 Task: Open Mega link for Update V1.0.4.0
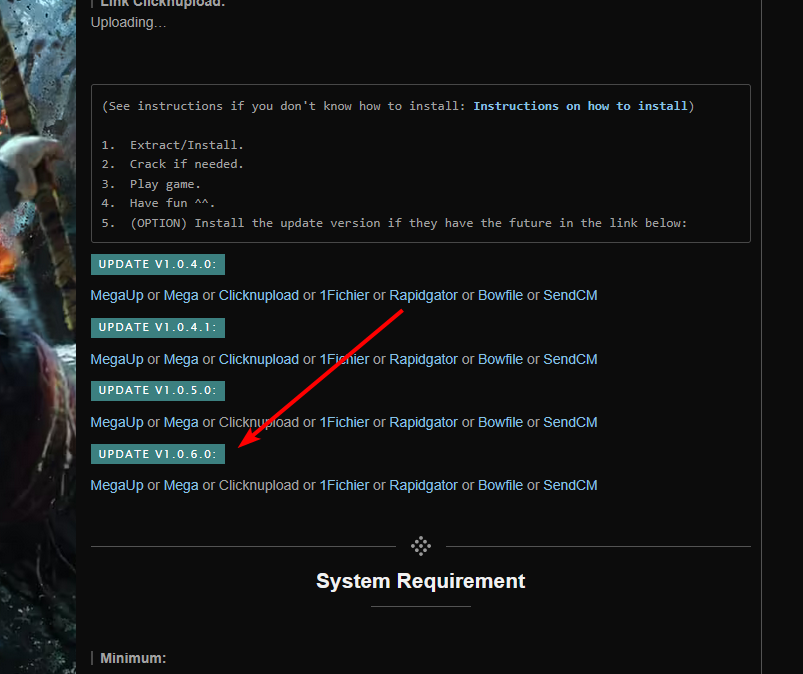click(x=181, y=296)
